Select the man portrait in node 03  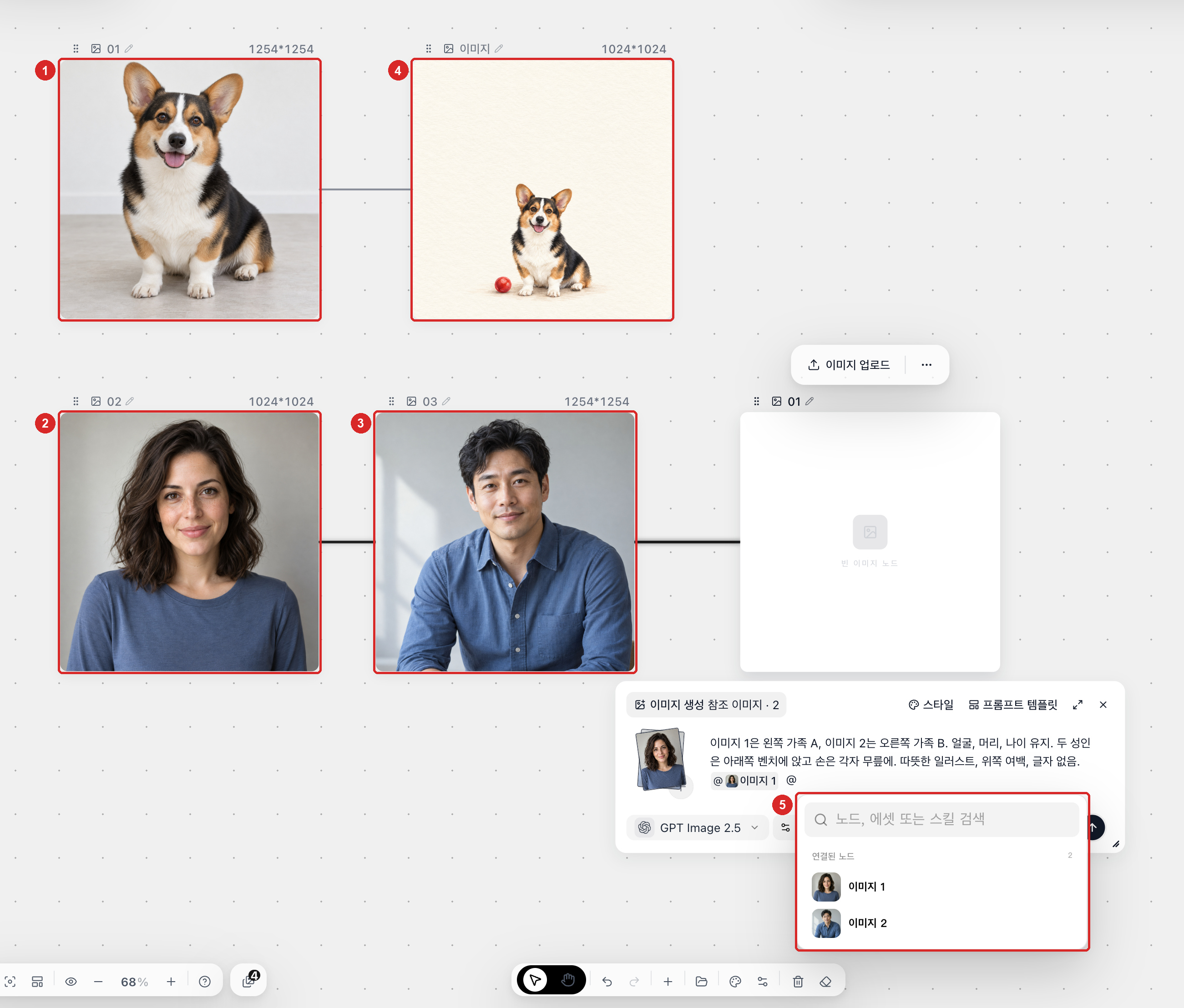[505, 542]
